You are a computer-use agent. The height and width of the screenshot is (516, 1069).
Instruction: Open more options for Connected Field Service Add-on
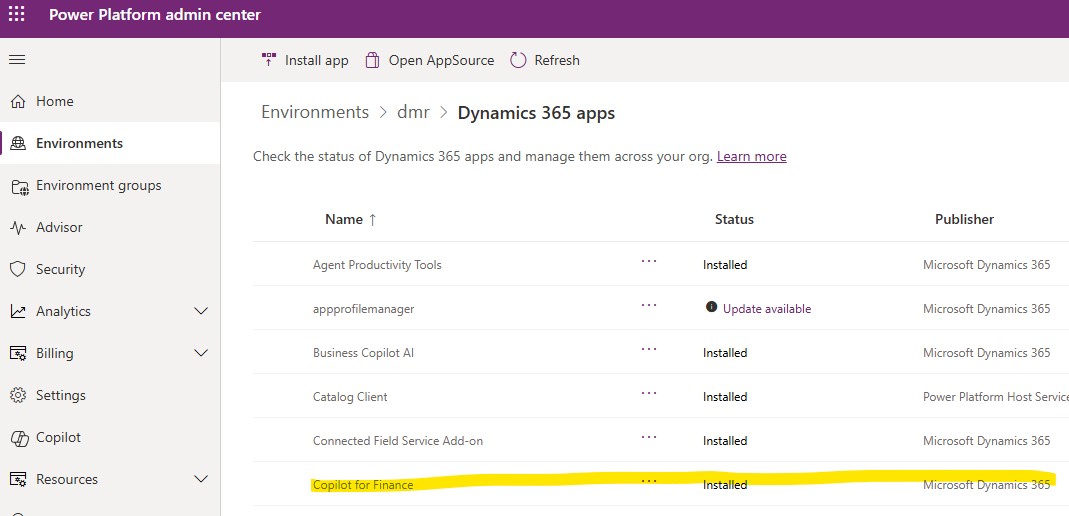(x=649, y=437)
